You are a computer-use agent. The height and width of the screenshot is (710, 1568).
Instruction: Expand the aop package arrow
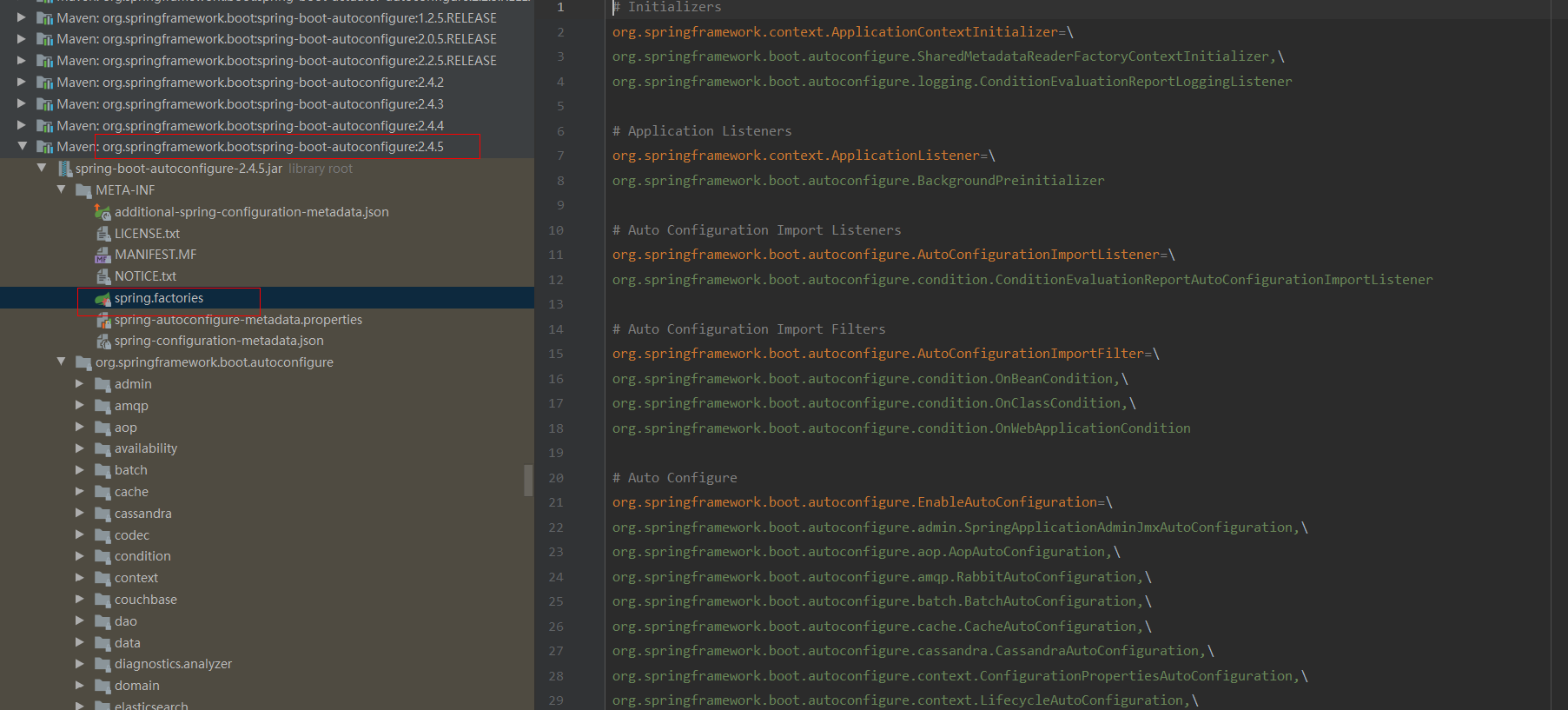click(80, 427)
